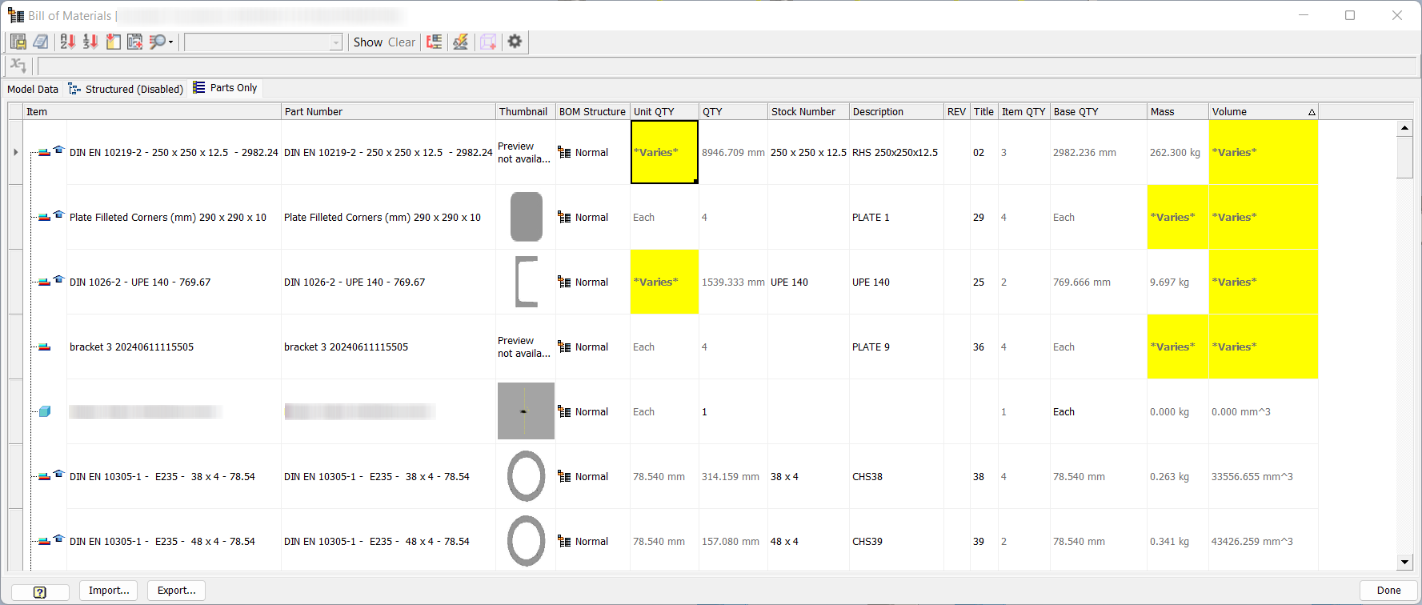Image resolution: width=1422 pixels, height=605 pixels.
Task: Select the highlighted yellow Unit QTY cell
Action: (x=664, y=152)
